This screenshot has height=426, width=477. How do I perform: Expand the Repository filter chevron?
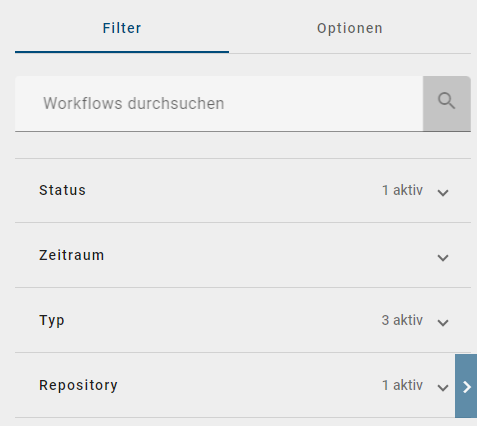443,388
